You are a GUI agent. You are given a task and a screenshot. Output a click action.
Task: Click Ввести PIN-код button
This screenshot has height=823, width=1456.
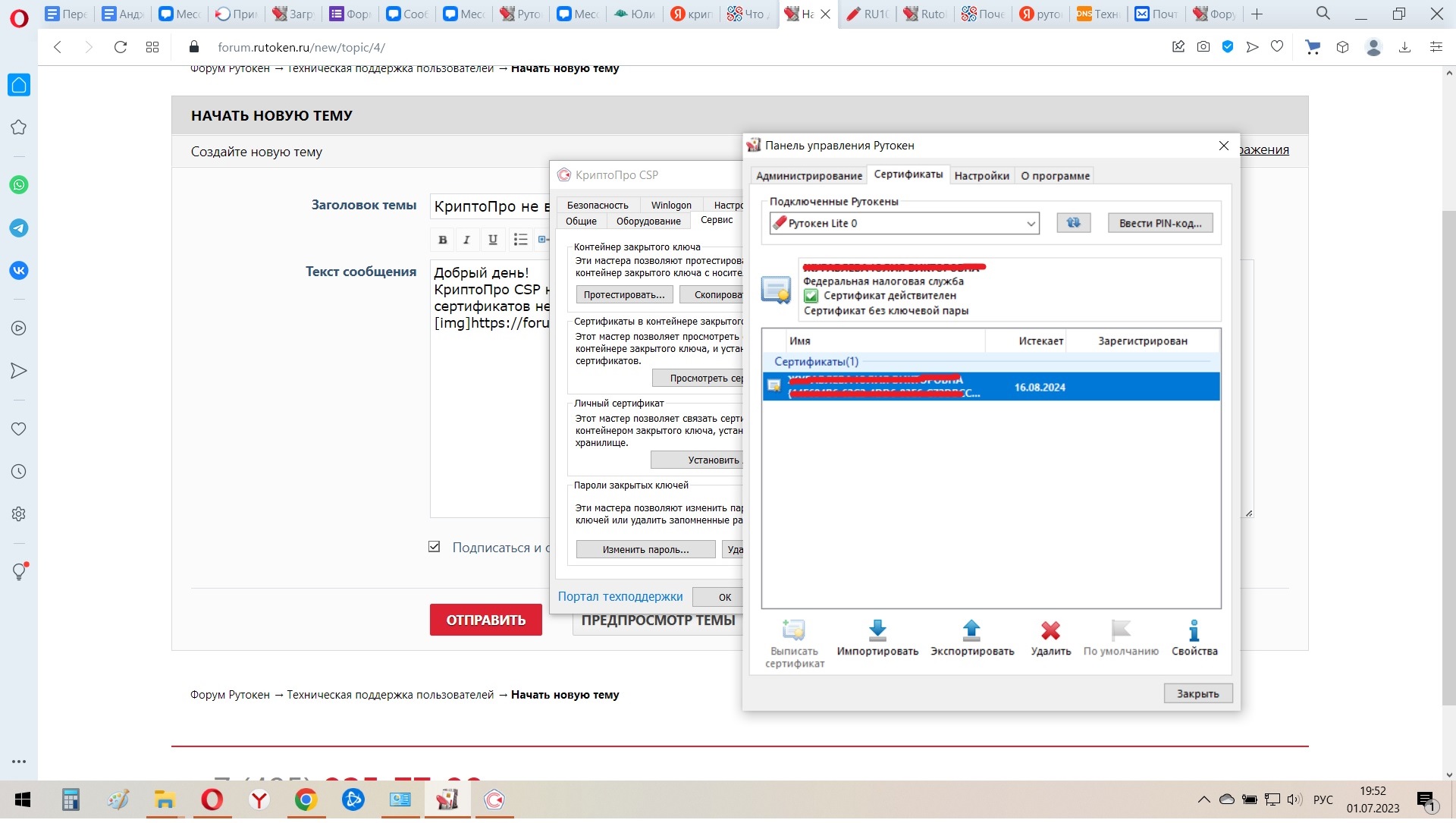click(x=1160, y=223)
